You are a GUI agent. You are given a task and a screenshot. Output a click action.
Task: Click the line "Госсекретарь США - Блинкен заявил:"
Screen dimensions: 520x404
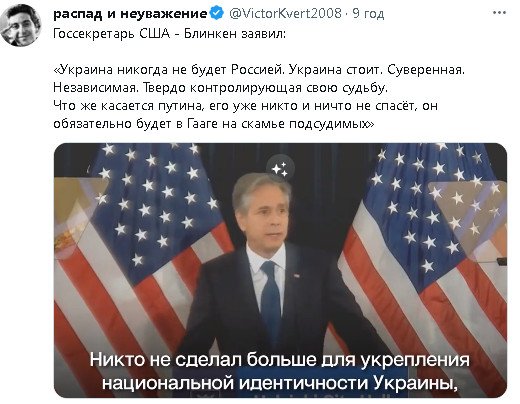pyautogui.click(x=170, y=34)
